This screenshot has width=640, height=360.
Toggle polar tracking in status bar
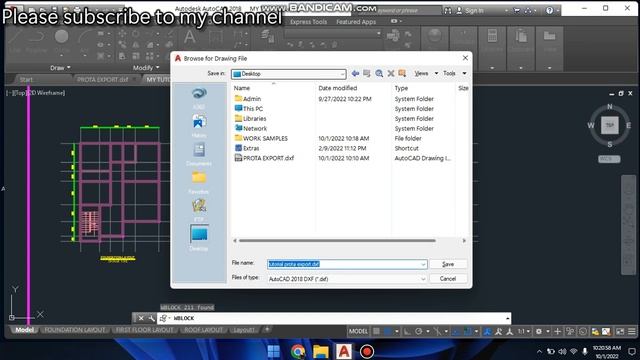[419, 331]
